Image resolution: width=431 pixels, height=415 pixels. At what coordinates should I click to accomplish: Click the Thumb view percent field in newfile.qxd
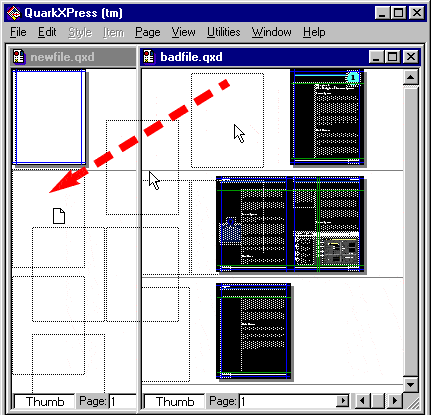pyautogui.click(x=44, y=402)
